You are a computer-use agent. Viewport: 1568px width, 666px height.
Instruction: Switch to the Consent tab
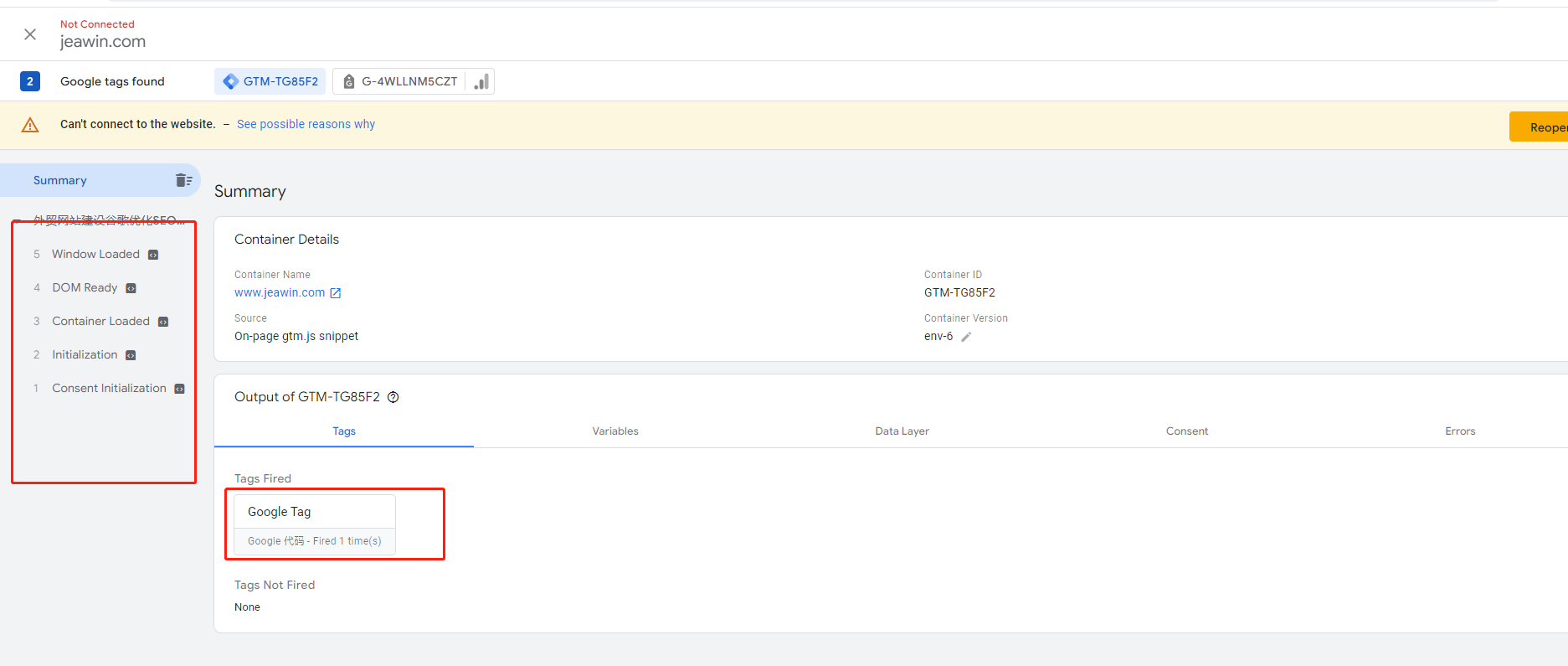(x=1187, y=431)
